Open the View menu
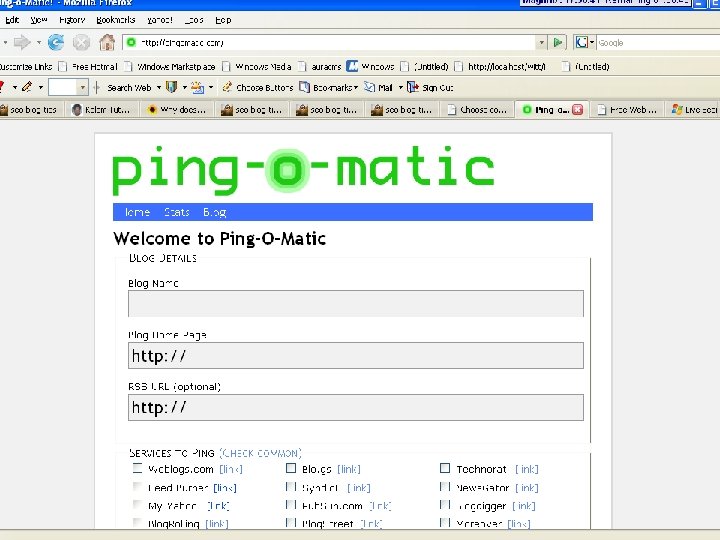The image size is (720, 540). pos(39,20)
